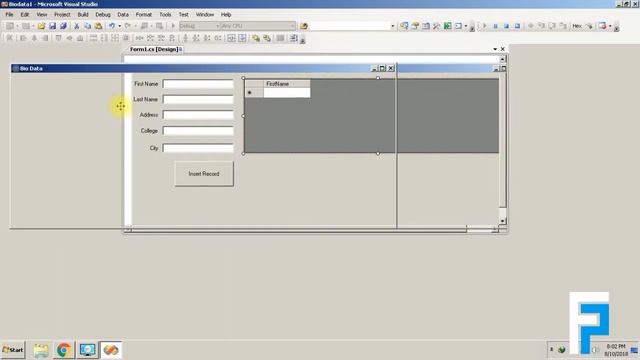Switch to Visual Studio taskbar icon
Screen dimensions: 640x360
[x=111, y=350]
